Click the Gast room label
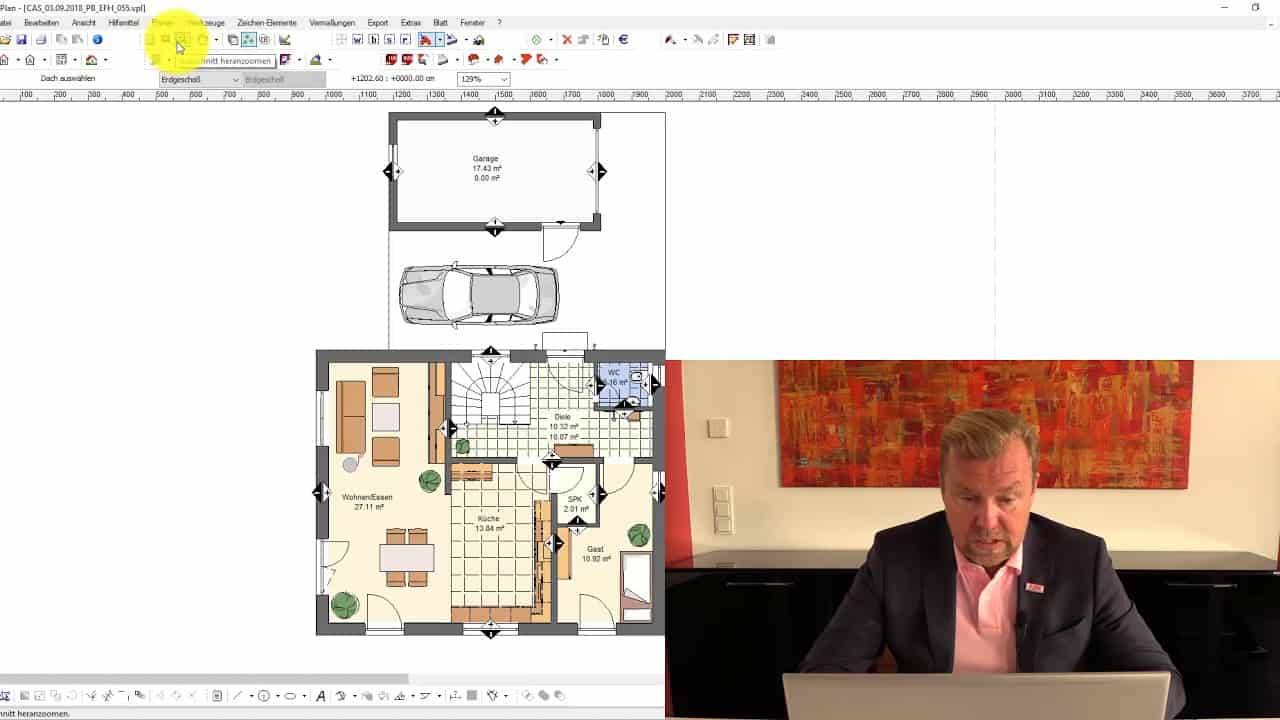The image size is (1280, 720). tap(595, 549)
